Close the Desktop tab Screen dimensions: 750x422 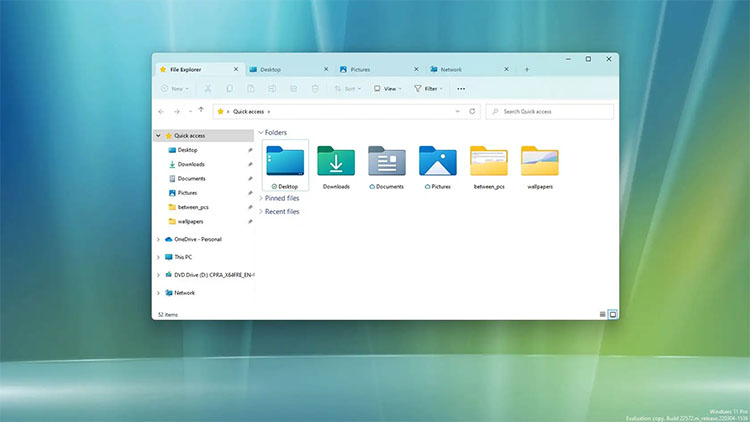click(x=326, y=69)
